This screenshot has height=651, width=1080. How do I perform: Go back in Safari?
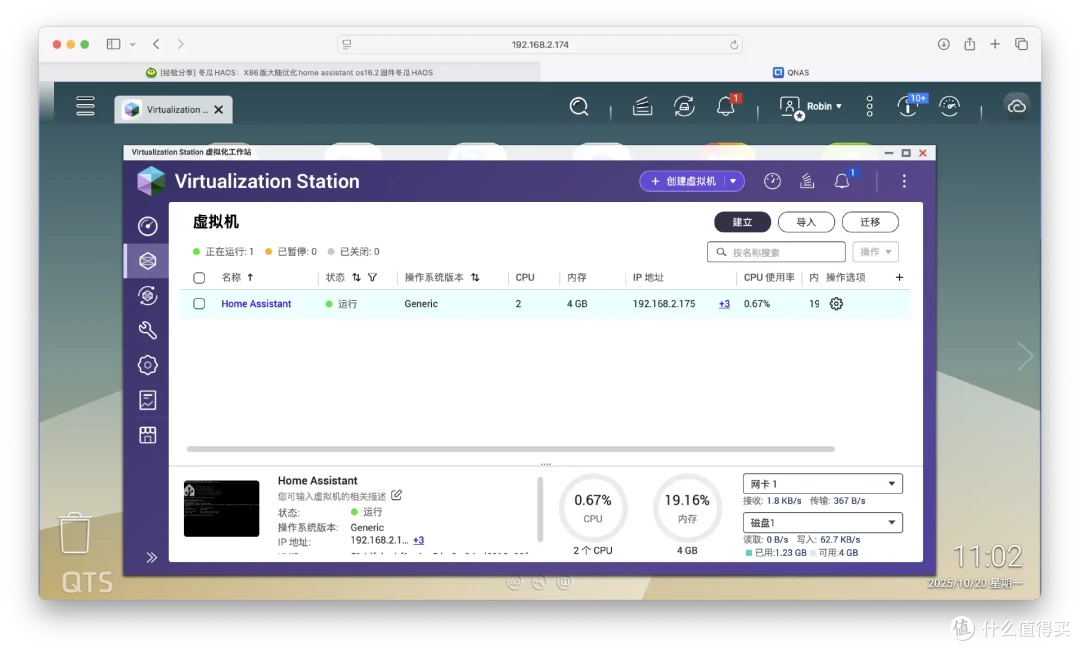coord(156,44)
